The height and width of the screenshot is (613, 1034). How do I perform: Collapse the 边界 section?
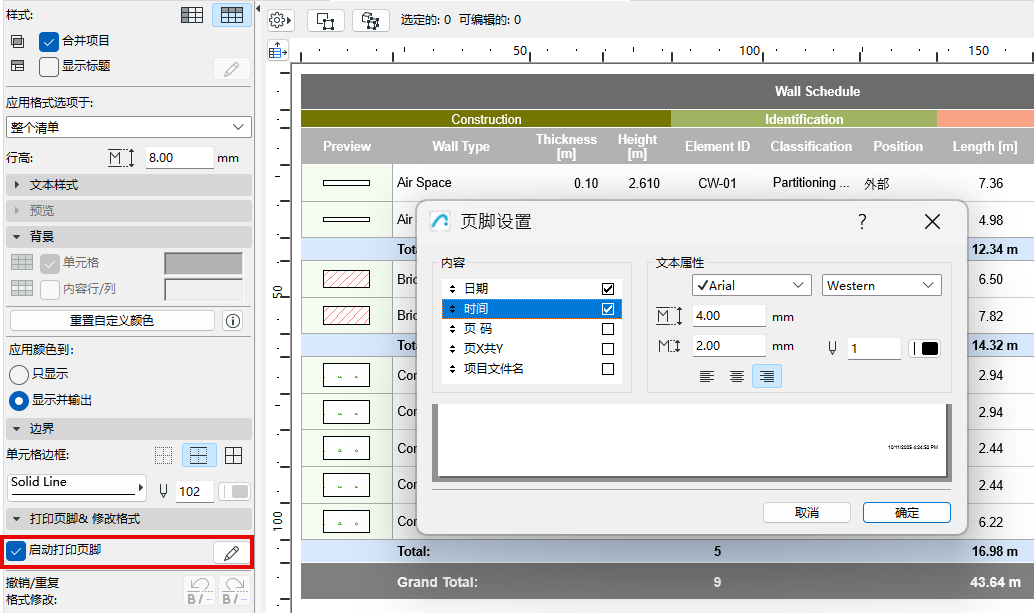coord(129,429)
